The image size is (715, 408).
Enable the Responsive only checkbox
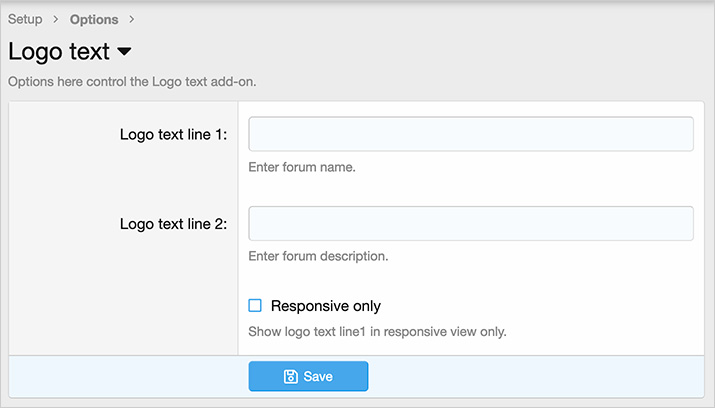click(255, 306)
